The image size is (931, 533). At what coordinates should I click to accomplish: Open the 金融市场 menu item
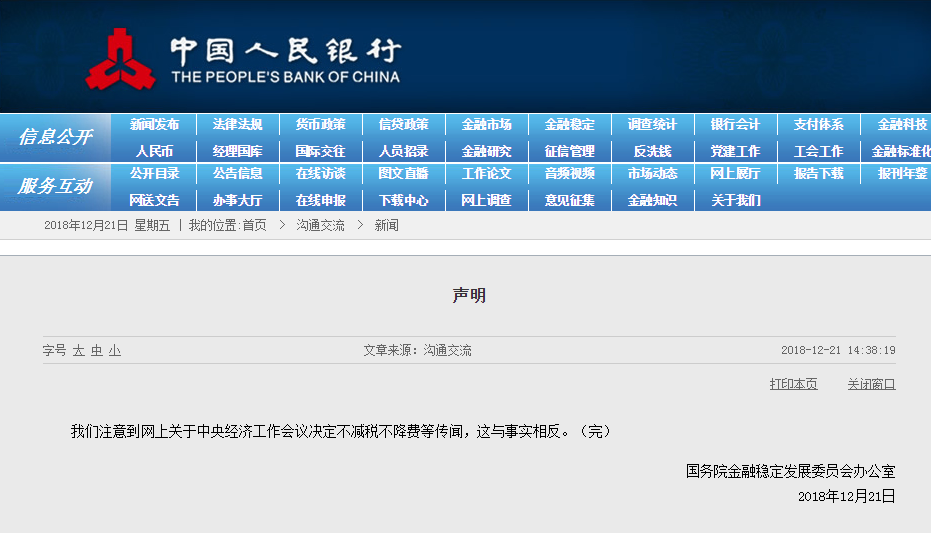pos(487,125)
